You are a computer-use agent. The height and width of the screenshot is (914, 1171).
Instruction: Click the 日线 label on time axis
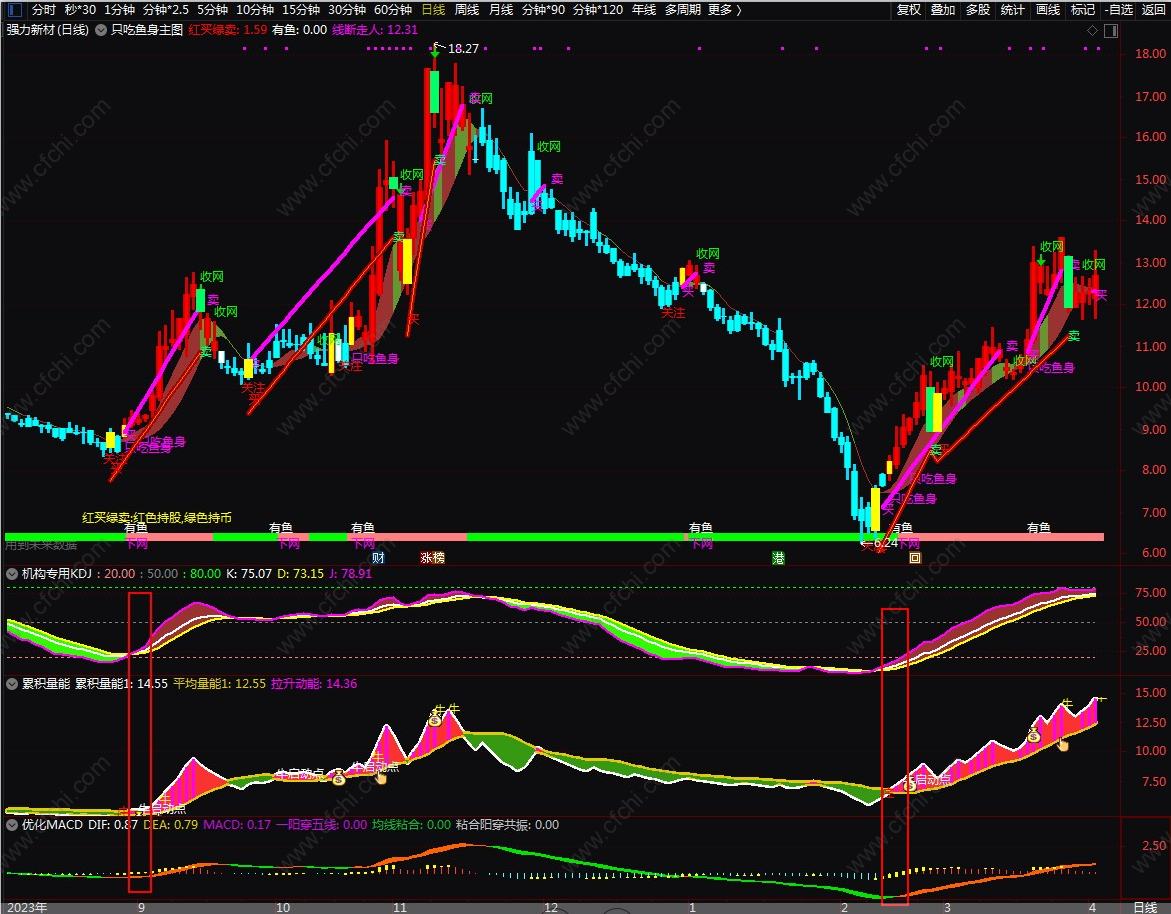click(x=1144, y=906)
